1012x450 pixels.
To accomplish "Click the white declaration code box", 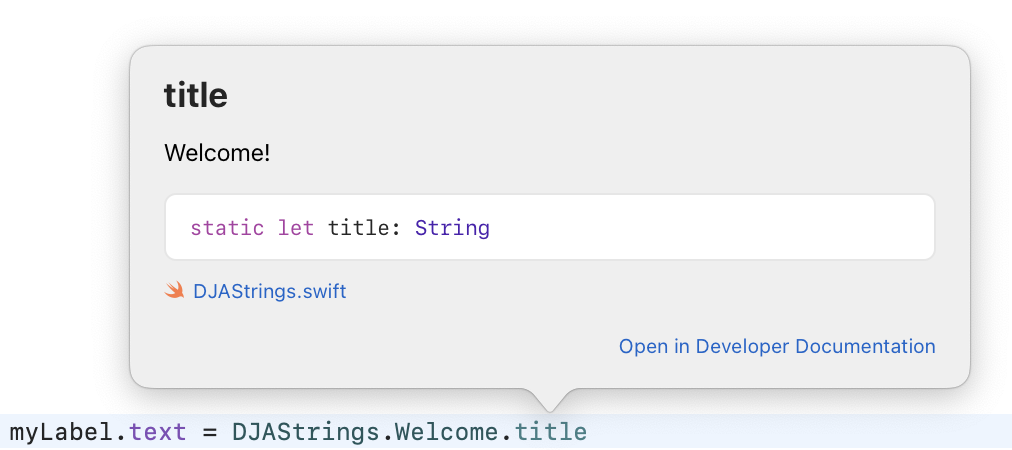I will coord(550,227).
